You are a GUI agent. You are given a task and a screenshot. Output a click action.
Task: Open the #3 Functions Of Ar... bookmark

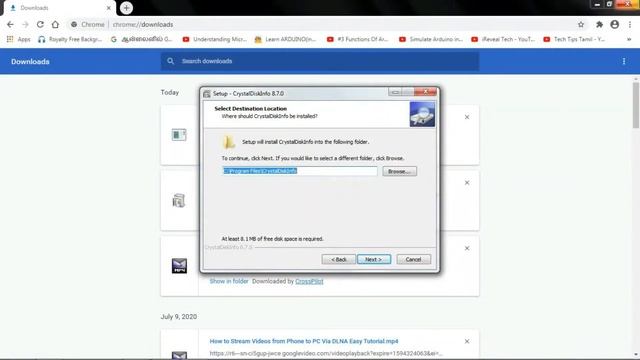358,39
